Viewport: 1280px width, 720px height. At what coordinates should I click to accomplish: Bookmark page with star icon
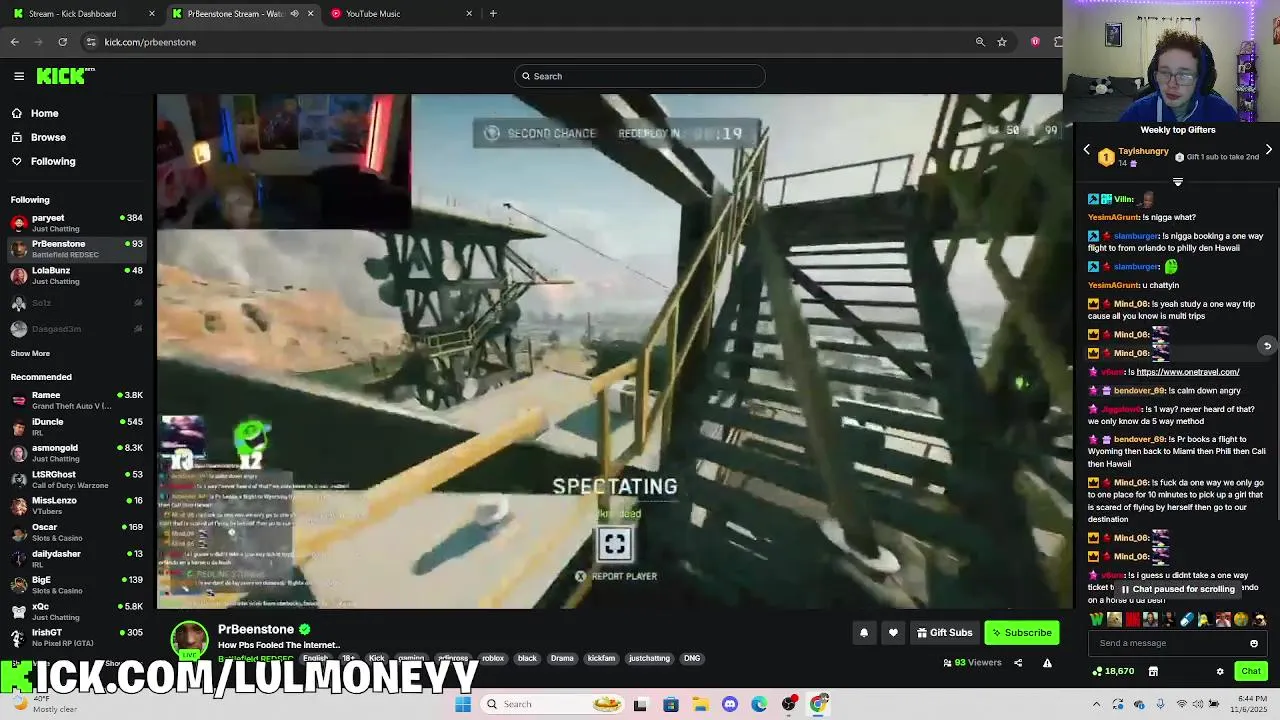point(1002,42)
